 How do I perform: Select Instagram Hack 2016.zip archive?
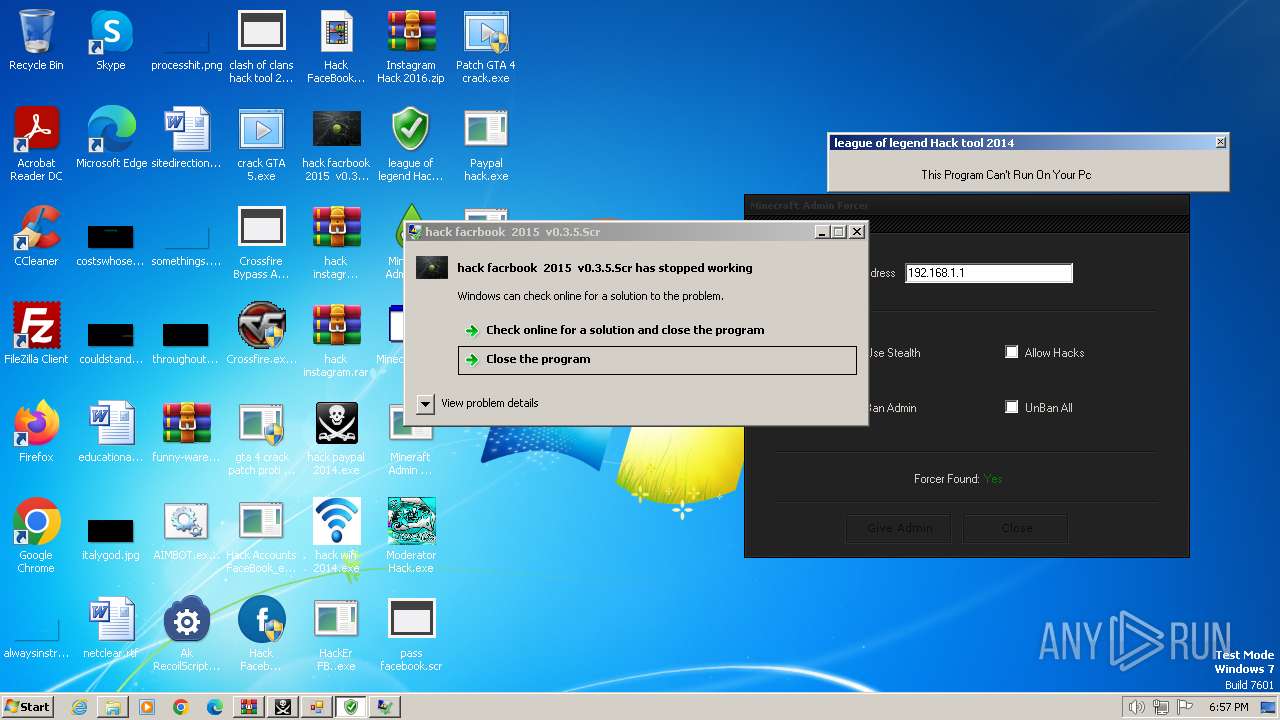[410, 47]
